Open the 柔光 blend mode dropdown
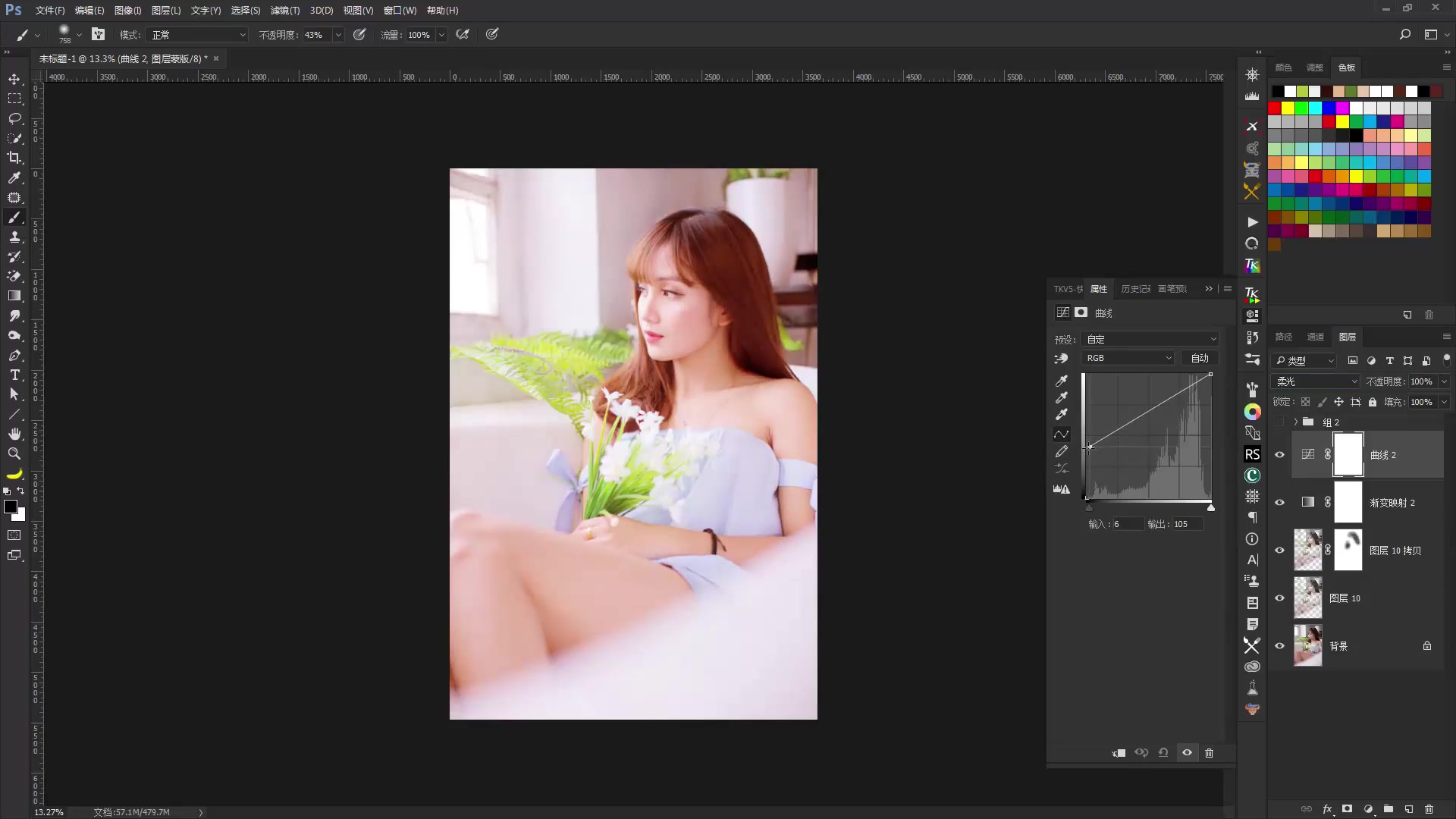Viewport: 1456px width, 819px height. click(x=1316, y=381)
